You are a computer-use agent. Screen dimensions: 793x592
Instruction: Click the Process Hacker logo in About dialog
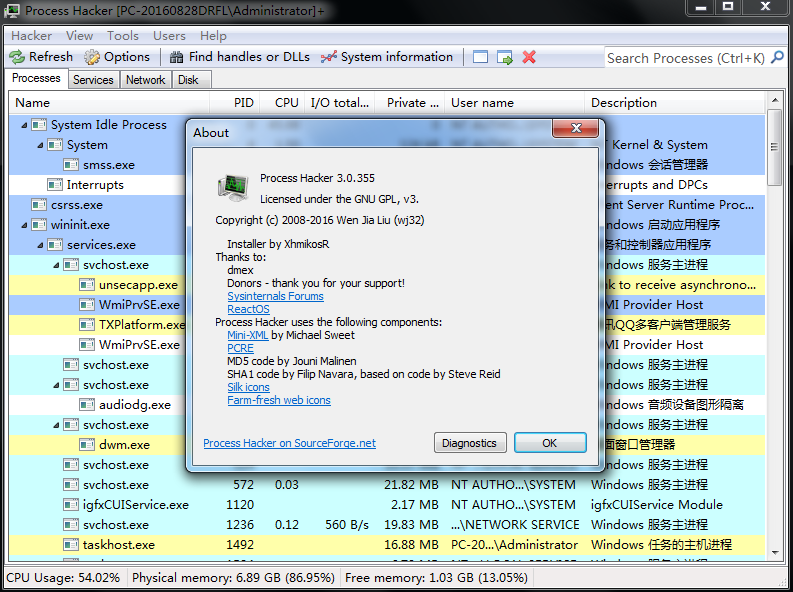coord(233,187)
